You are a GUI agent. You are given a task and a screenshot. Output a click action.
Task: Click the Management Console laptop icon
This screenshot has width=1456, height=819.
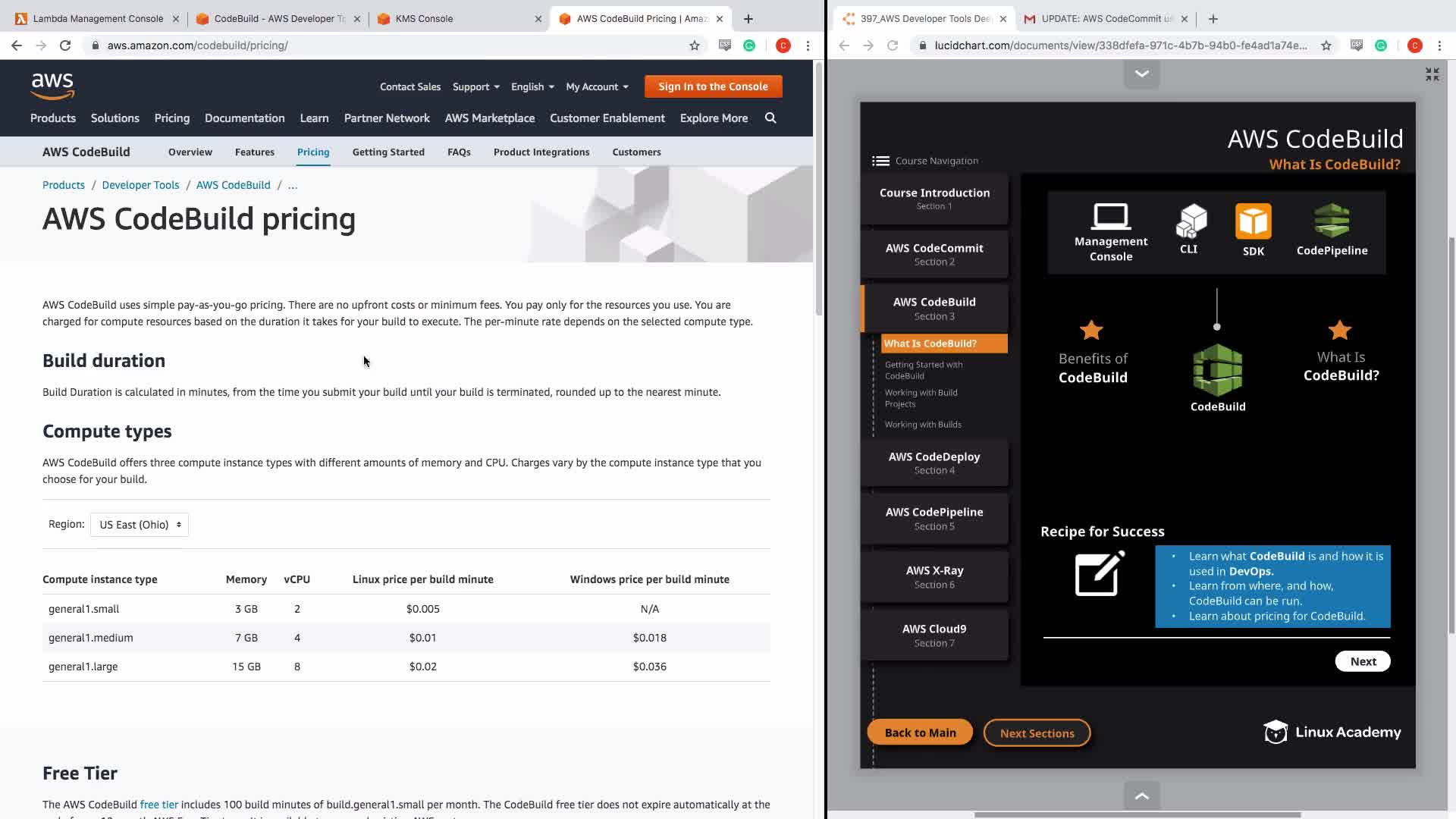pos(1110,217)
